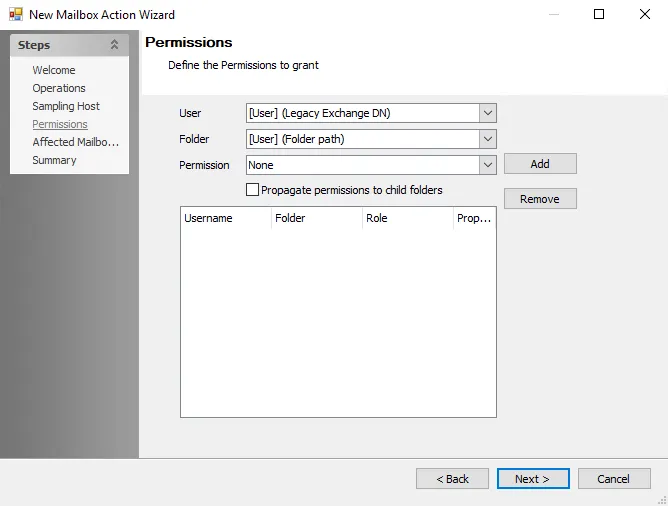668x506 pixels.
Task: Click the Prop... column header
Action: [x=475, y=218]
